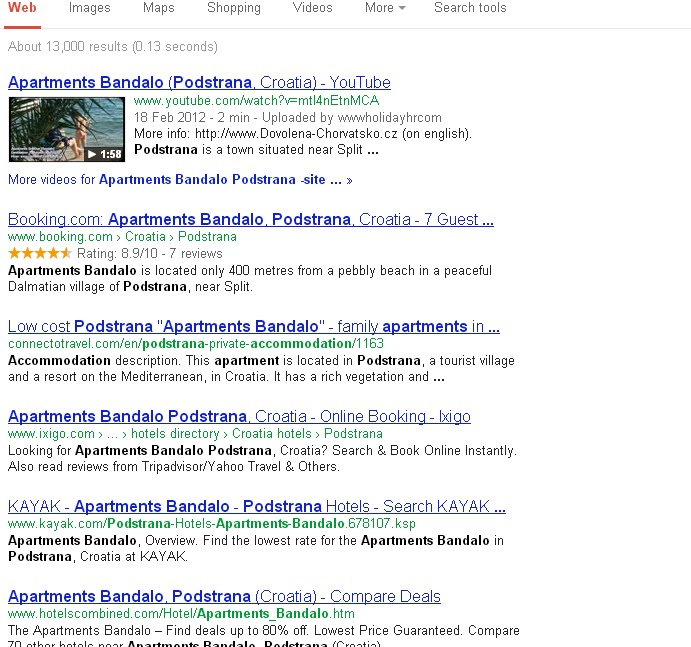Open Low cost Podstrana Apartments Bandalo result
The width and height of the screenshot is (691, 647).
point(253,326)
